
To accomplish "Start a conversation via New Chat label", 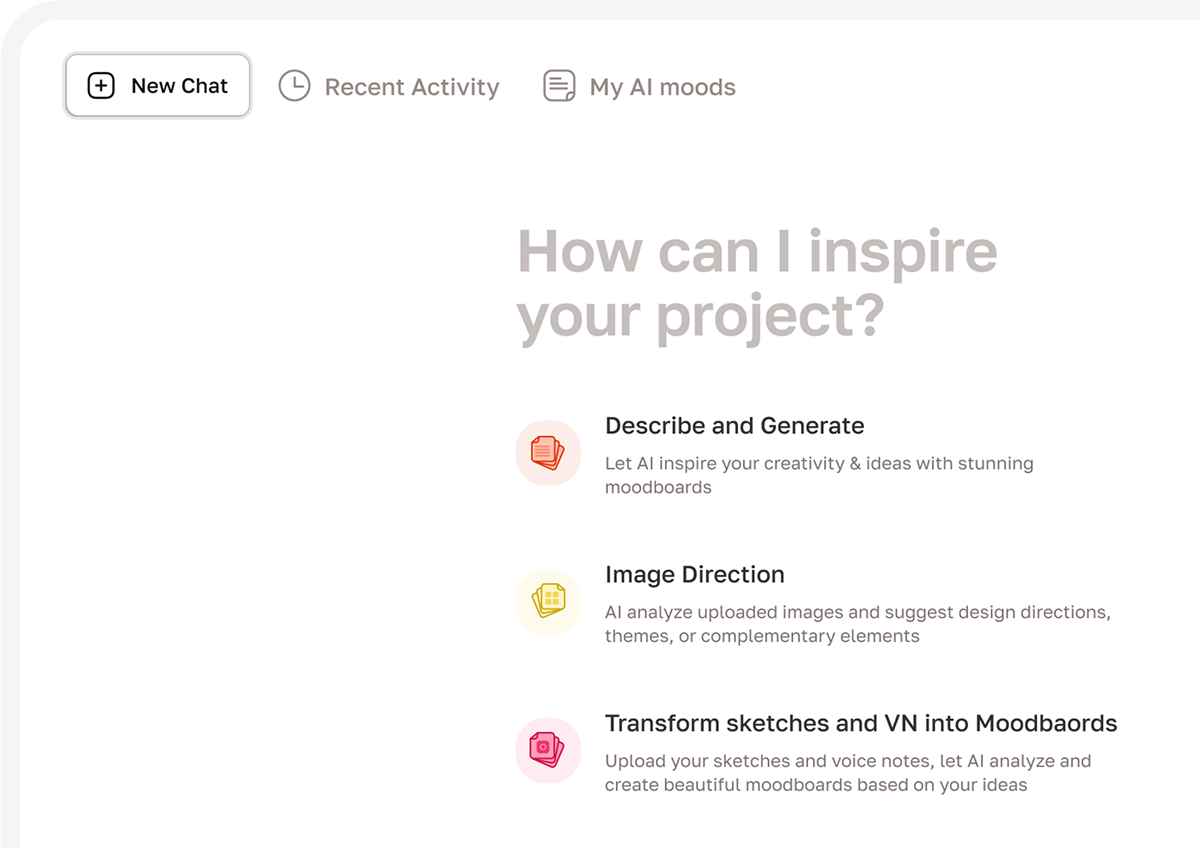I will pos(179,86).
